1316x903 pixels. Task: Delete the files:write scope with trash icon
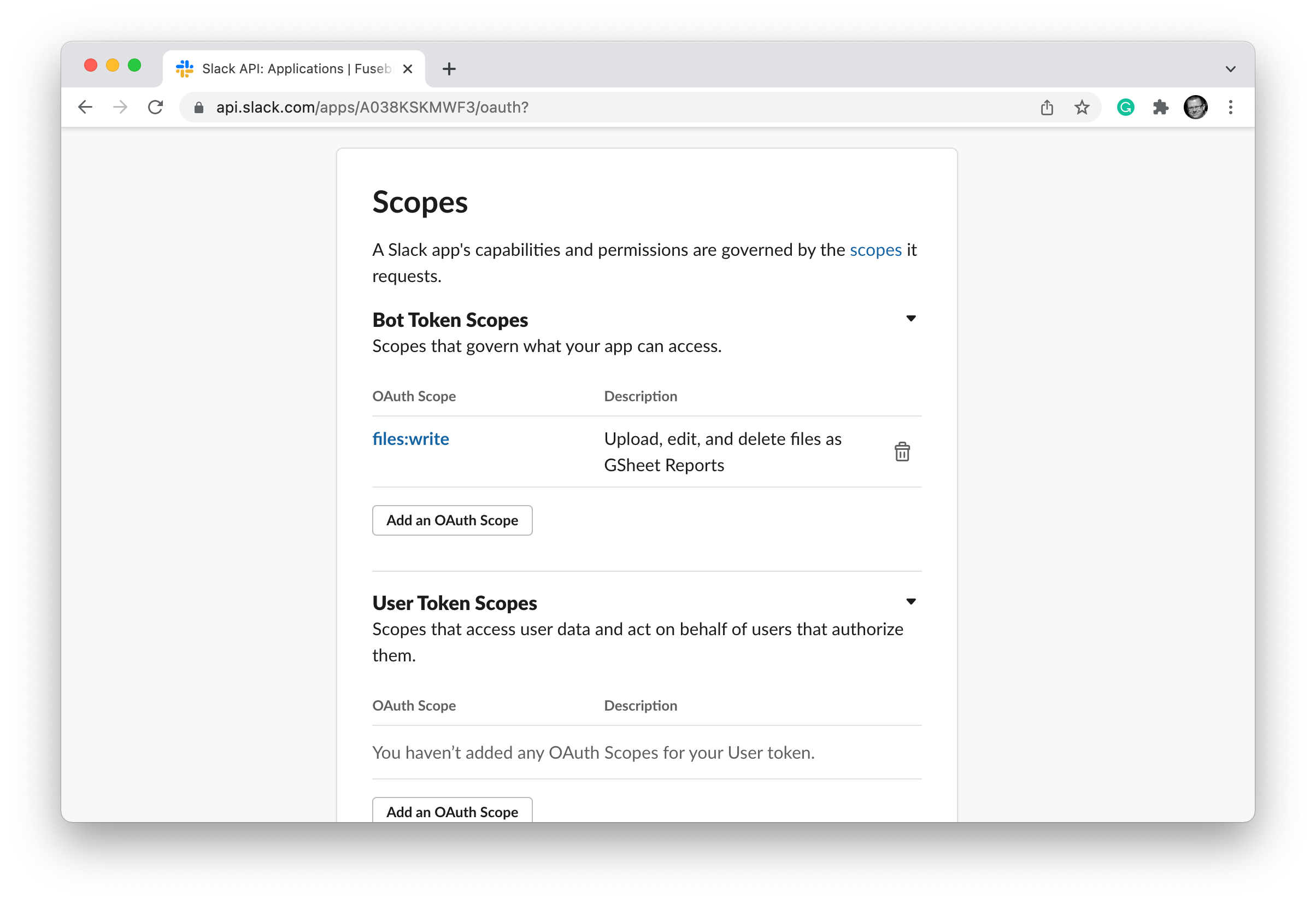[902, 451]
